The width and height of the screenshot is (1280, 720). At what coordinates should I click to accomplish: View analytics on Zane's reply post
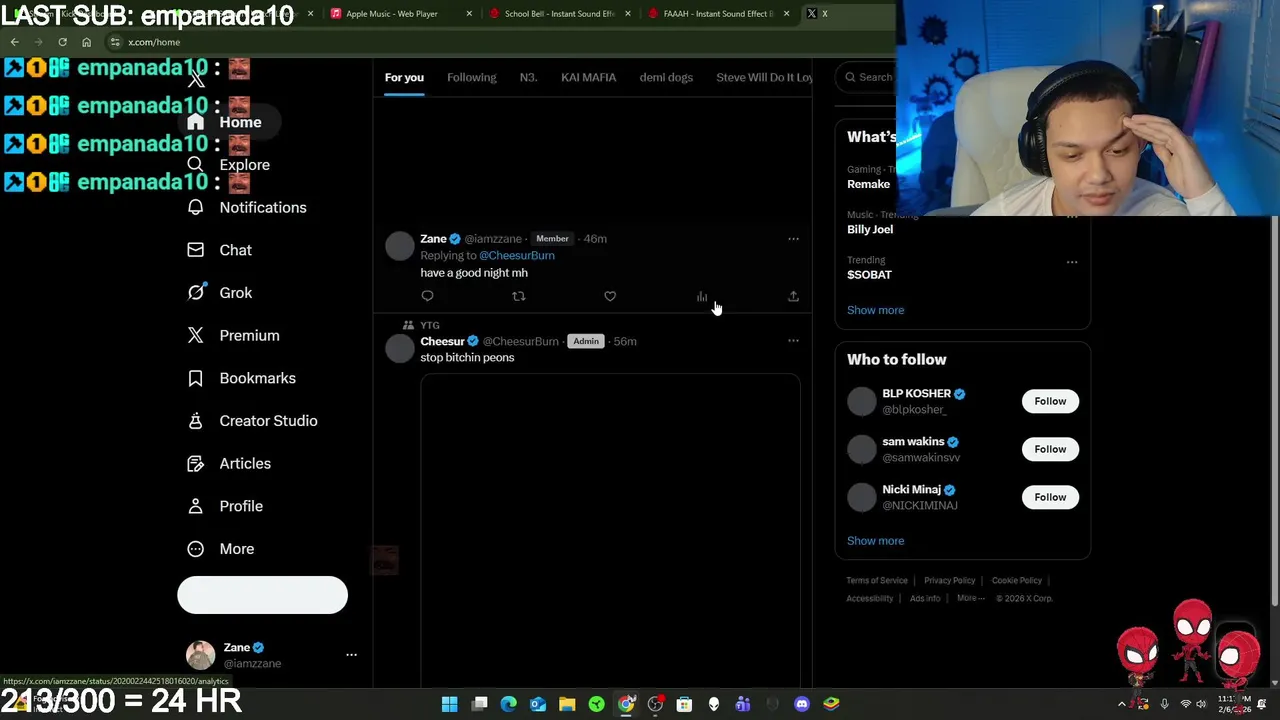point(702,296)
